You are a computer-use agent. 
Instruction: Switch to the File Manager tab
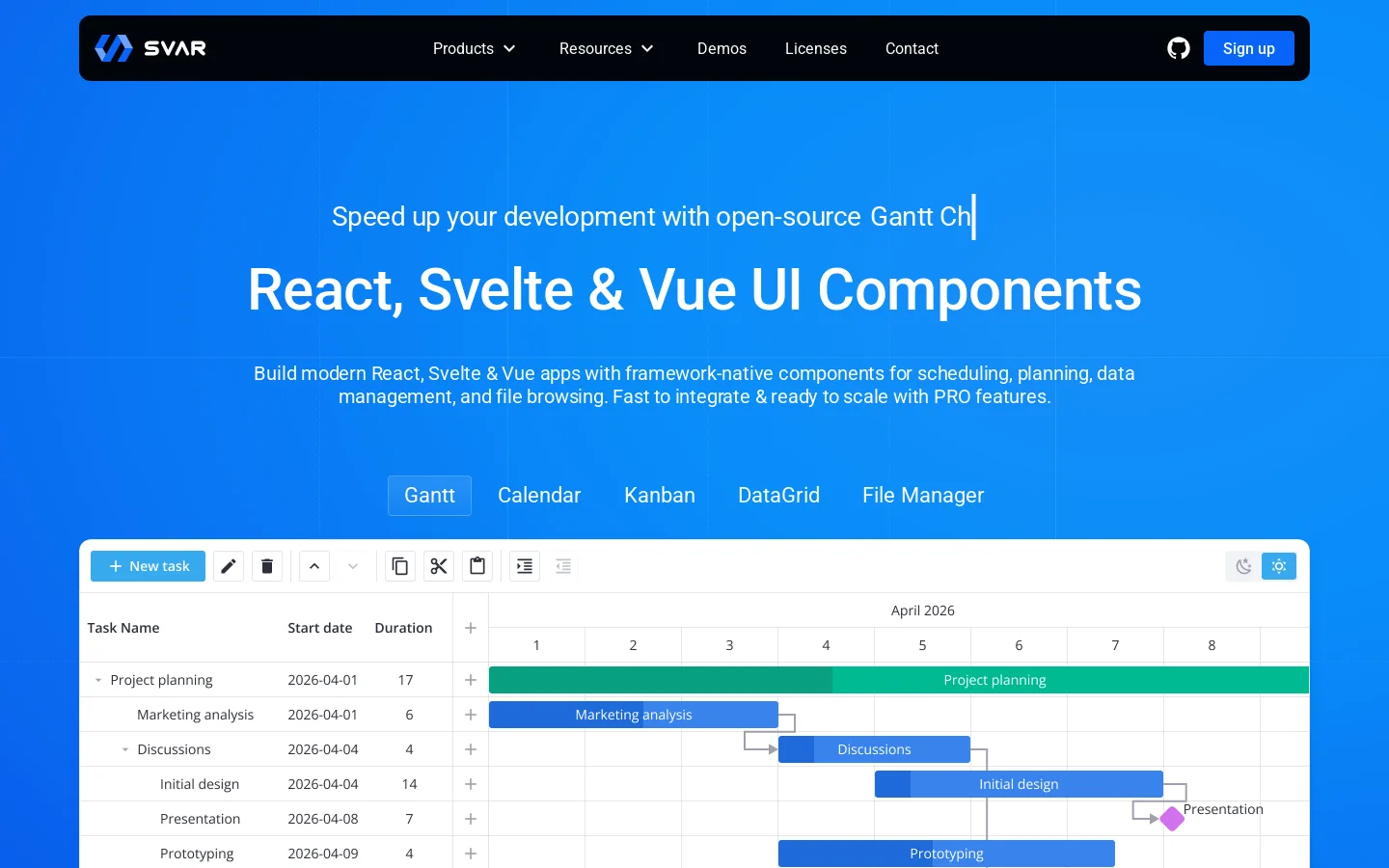923,496
